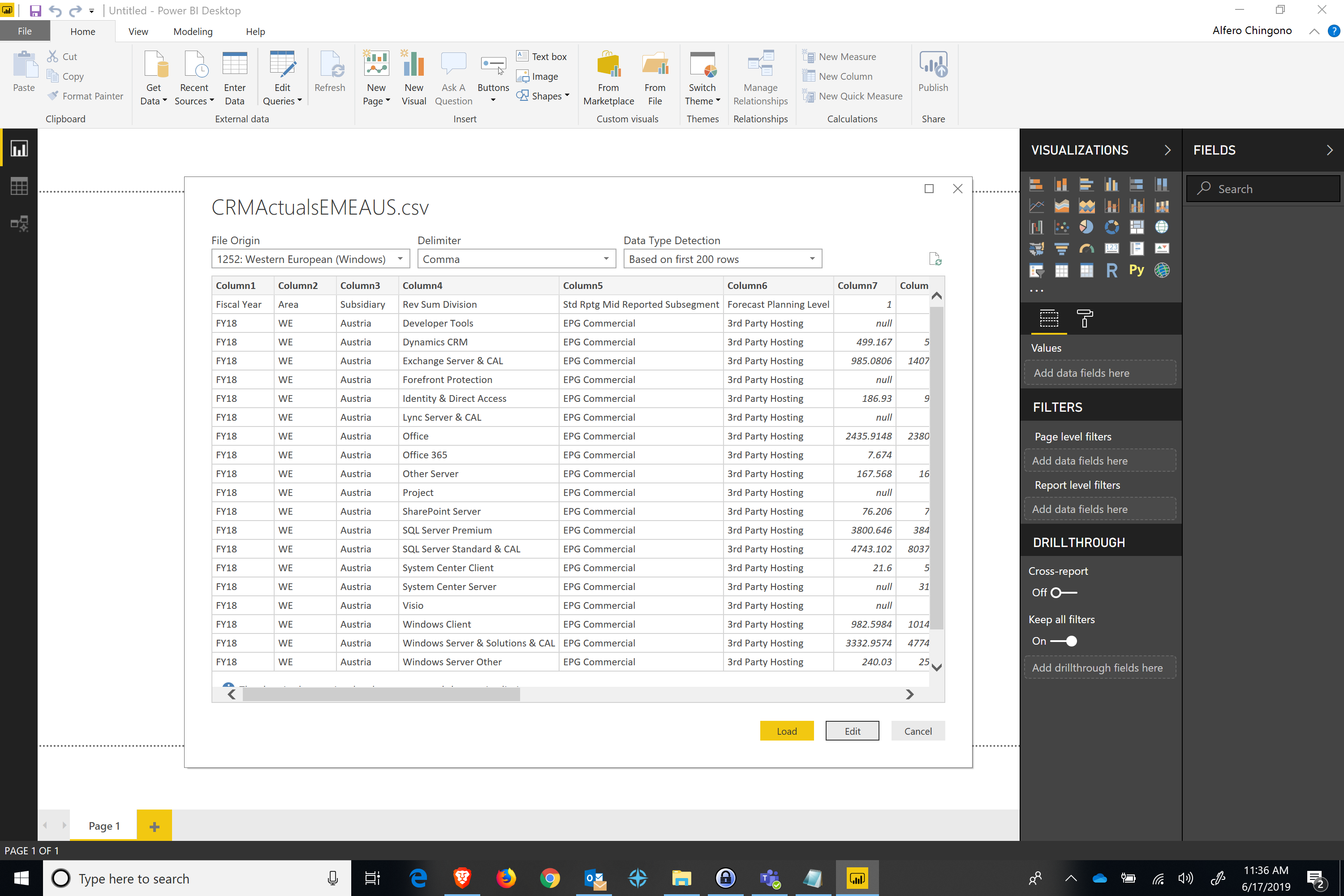Select the stacked bar chart visualization
This screenshot has width=1344, height=896.
click(x=1036, y=185)
